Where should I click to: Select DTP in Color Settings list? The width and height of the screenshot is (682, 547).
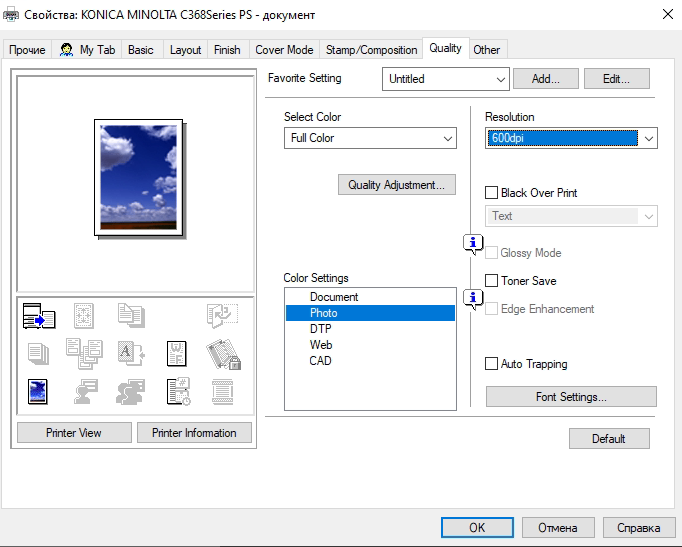[370, 329]
